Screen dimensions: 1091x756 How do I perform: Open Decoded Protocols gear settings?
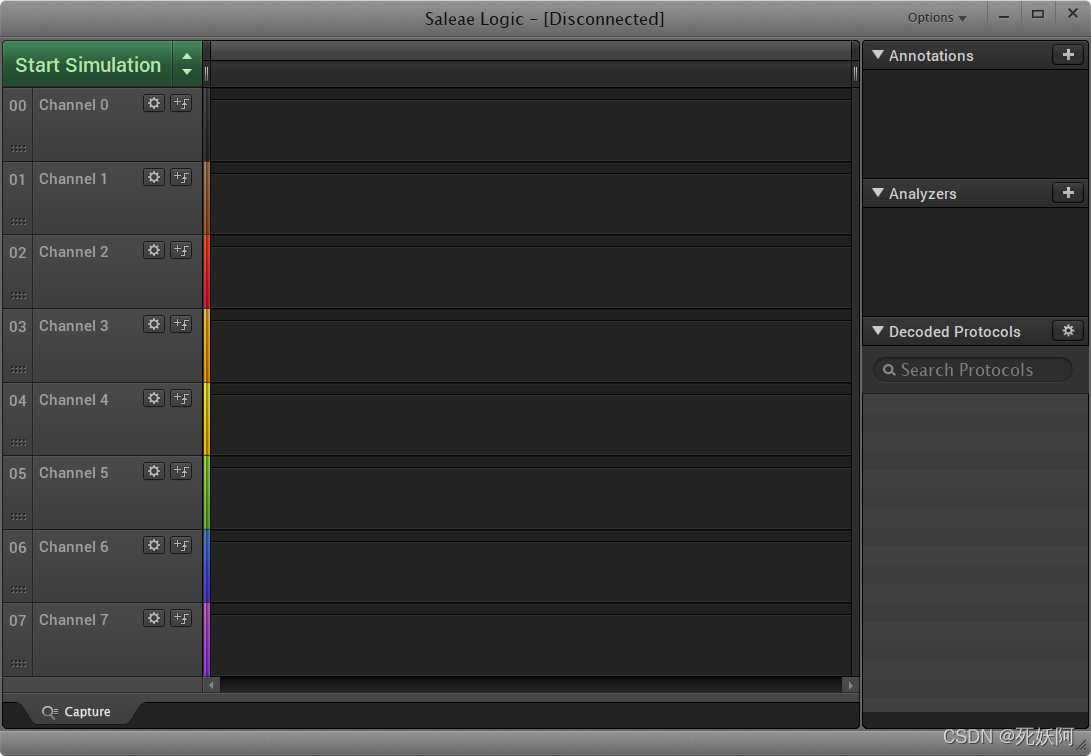tap(1068, 331)
